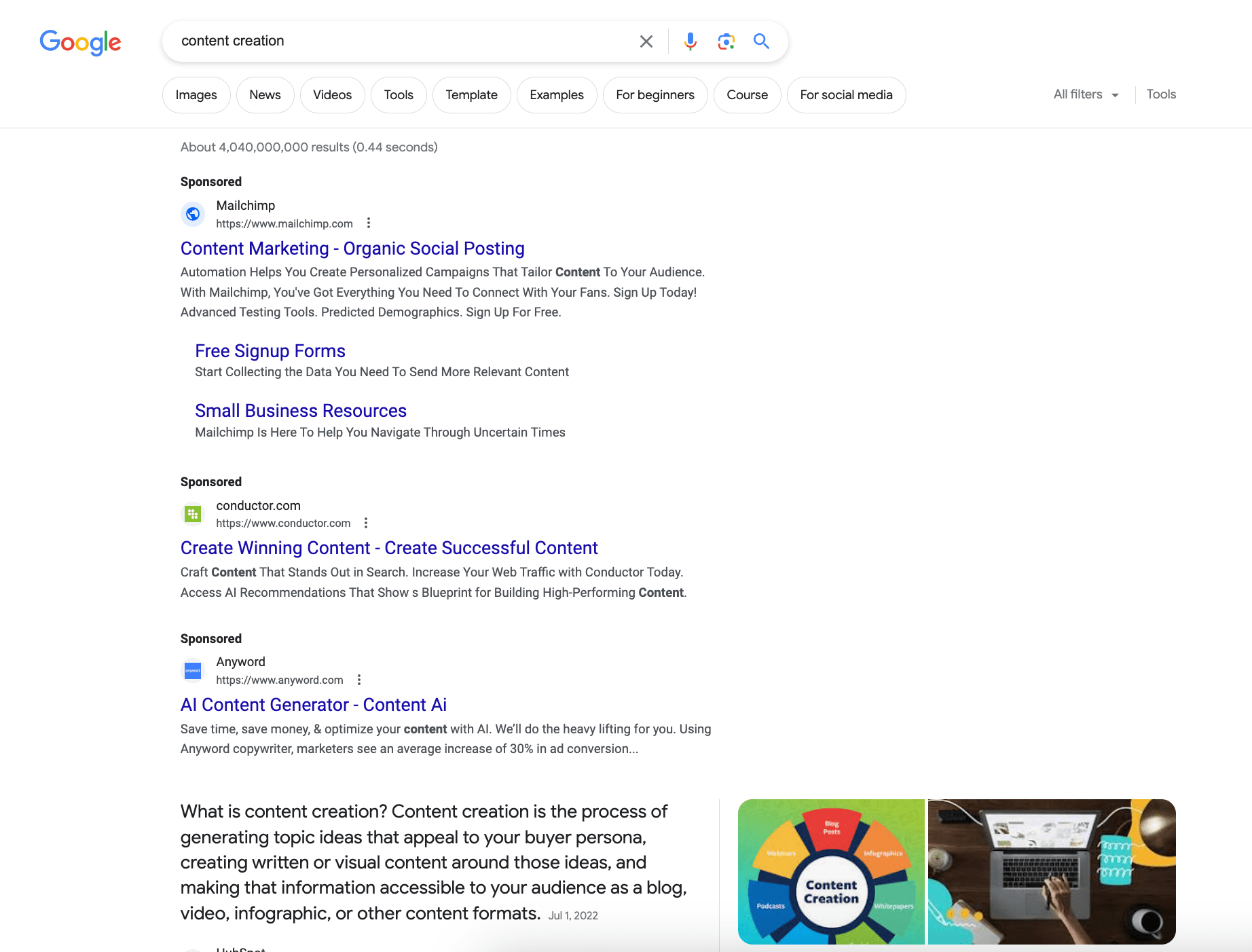The height and width of the screenshot is (952, 1252).
Task: Click Anyword blue favicon
Action: coord(193,670)
